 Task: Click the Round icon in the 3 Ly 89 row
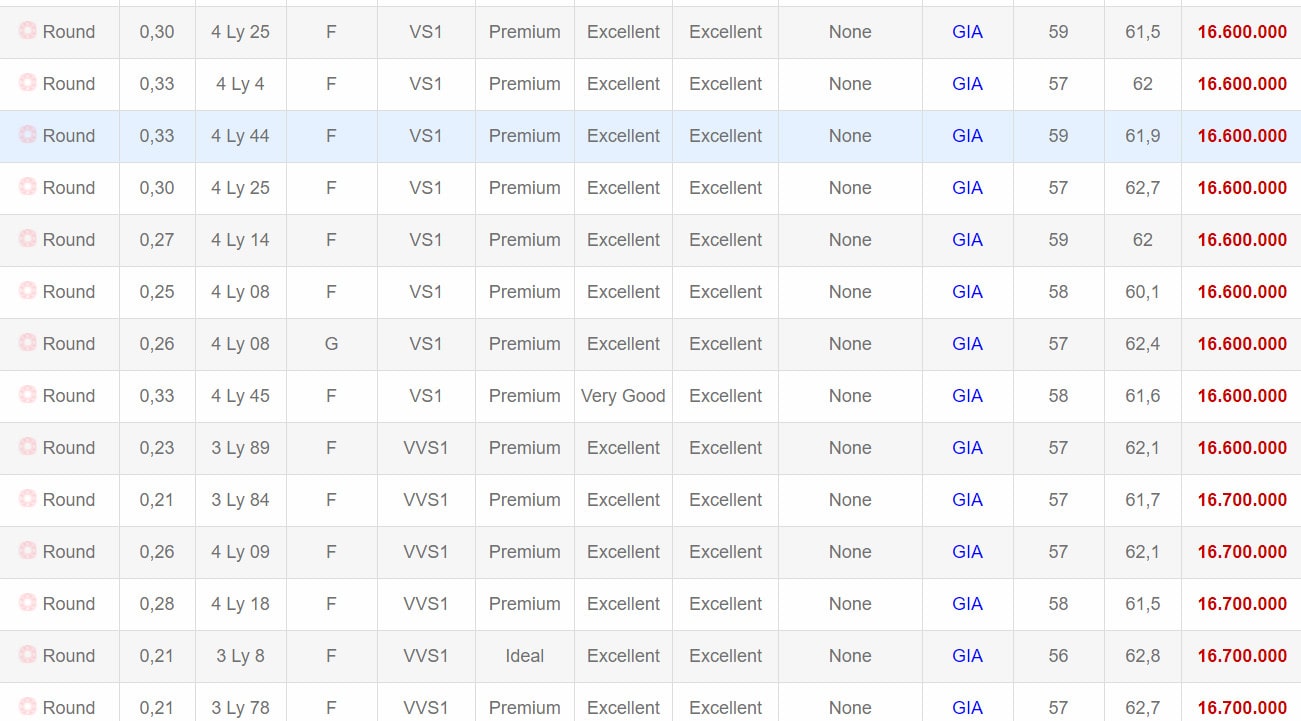click(x=28, y=446)
